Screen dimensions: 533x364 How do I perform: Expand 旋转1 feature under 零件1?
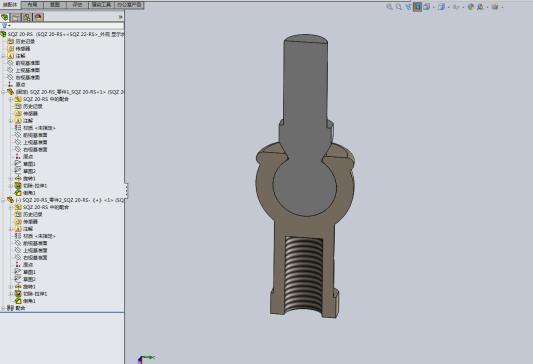11,178
